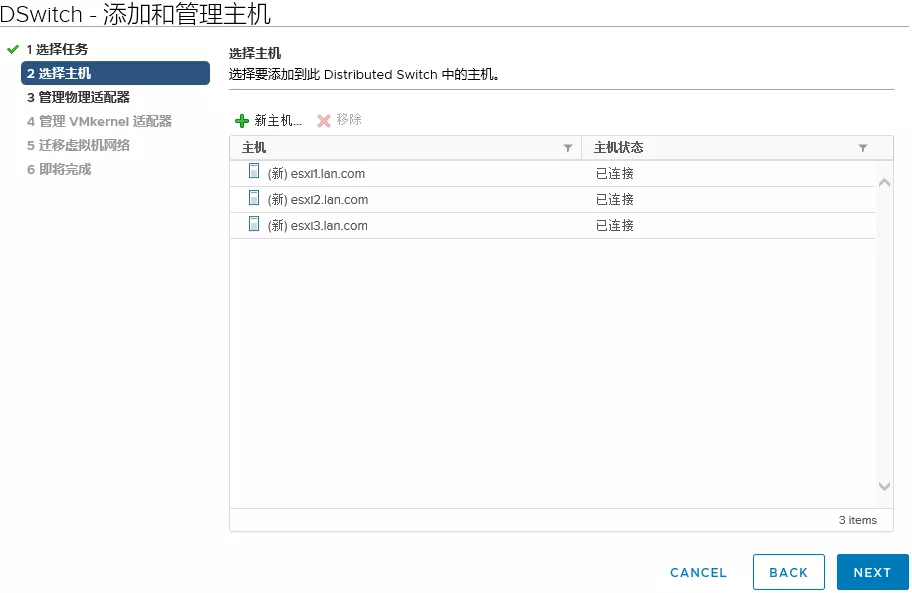
Task: Click the esxi1.lan.com host icon
Action: (x=254, y=172)
